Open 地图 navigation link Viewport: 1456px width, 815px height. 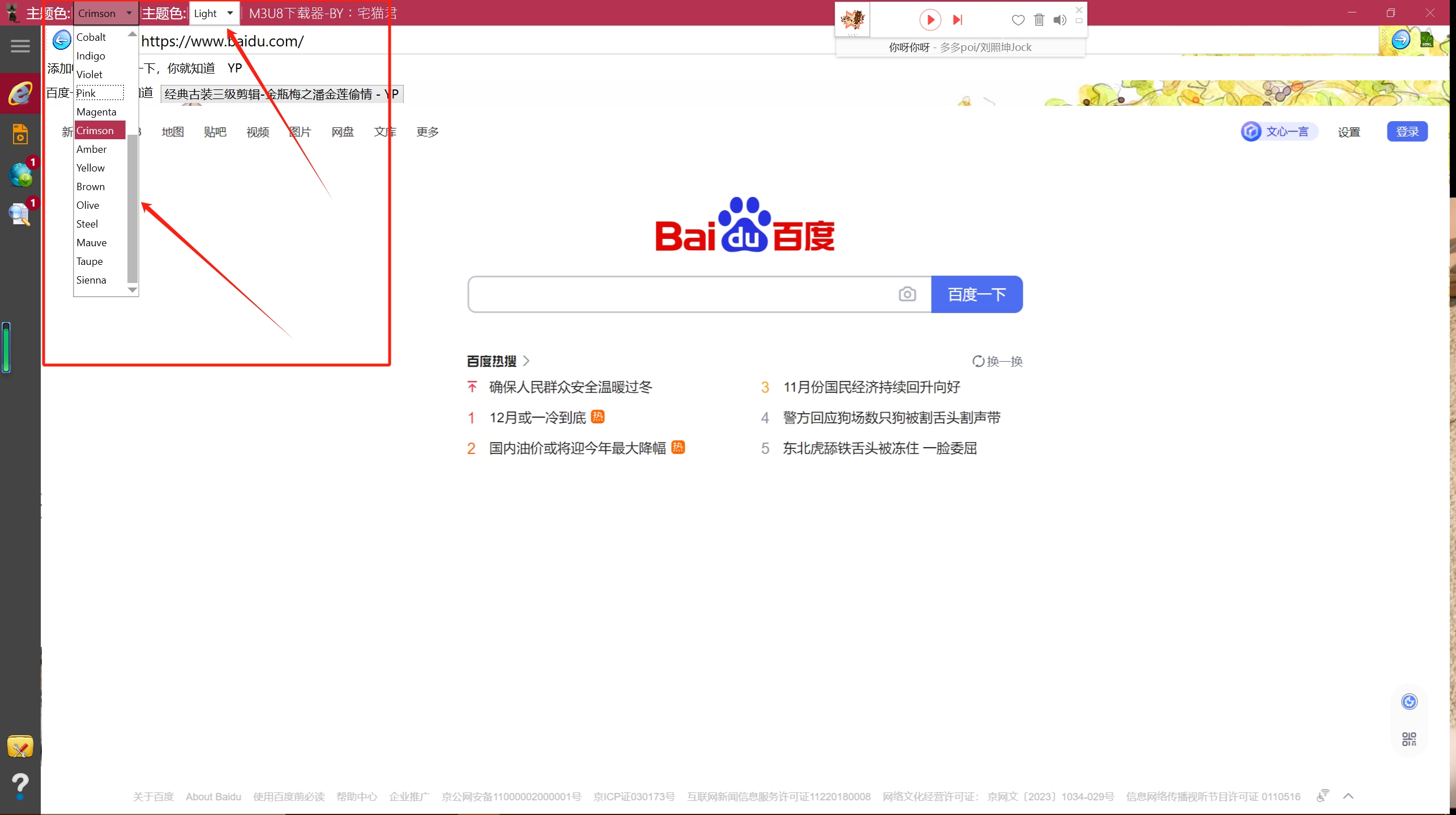click(173, 132)
